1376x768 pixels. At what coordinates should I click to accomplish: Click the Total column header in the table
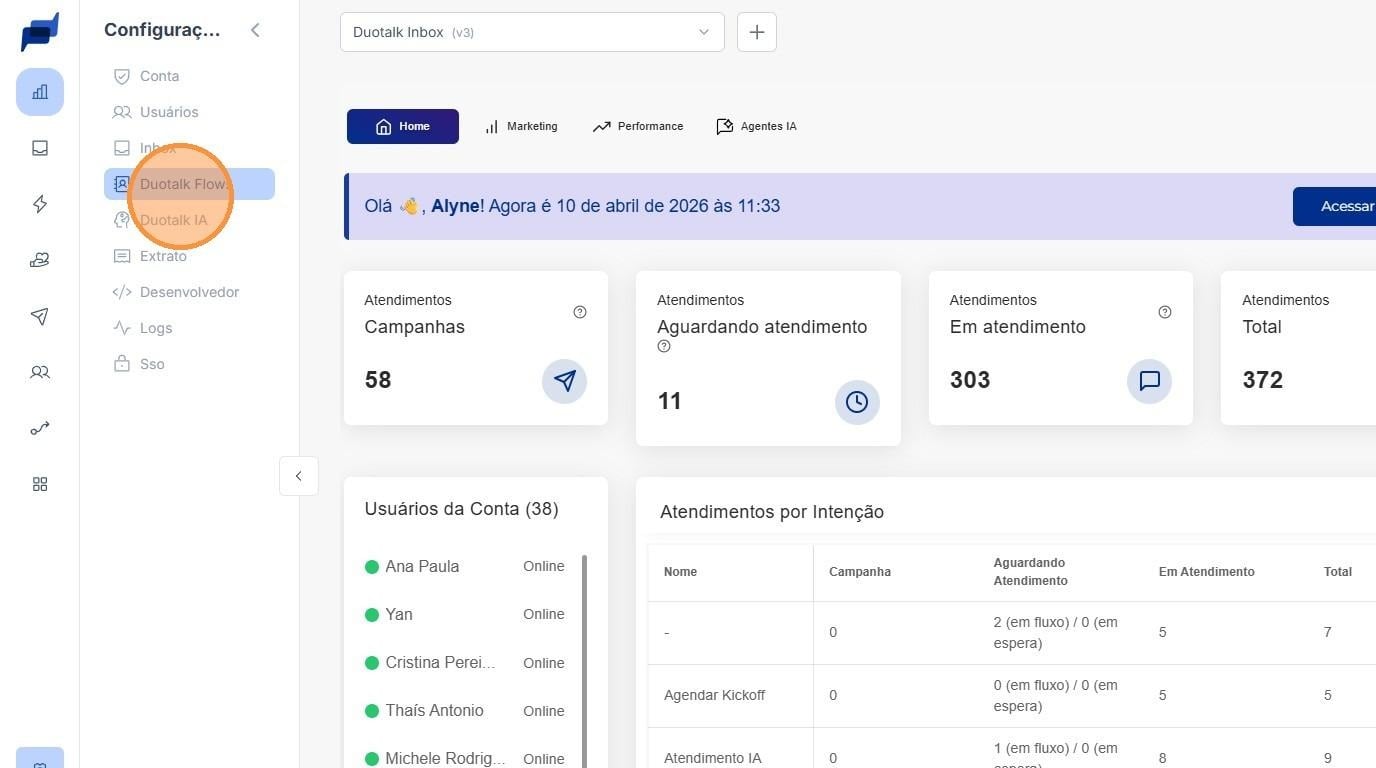pos(1338,572)
